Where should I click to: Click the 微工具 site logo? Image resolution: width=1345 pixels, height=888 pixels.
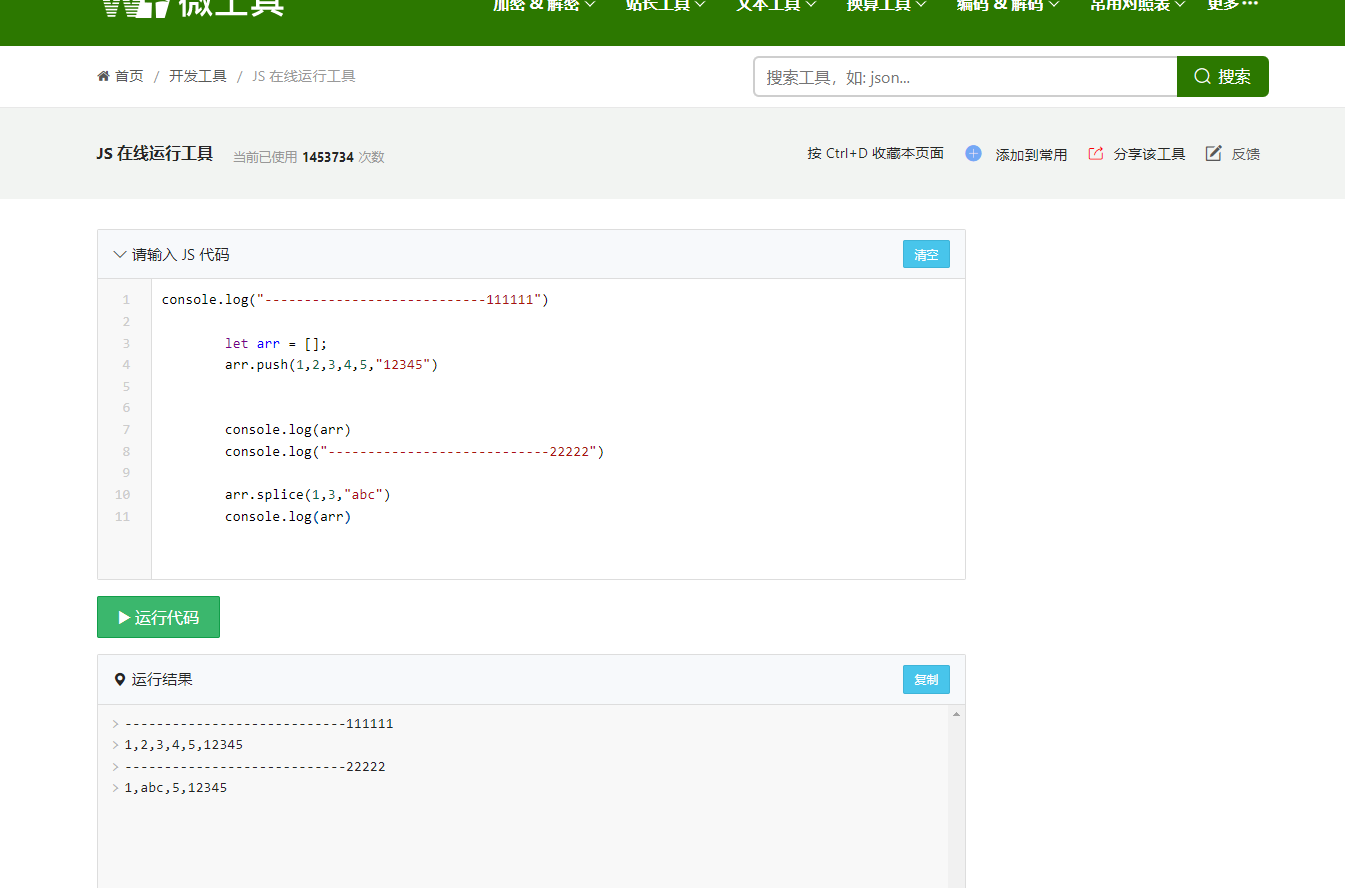tap(192, 6)
